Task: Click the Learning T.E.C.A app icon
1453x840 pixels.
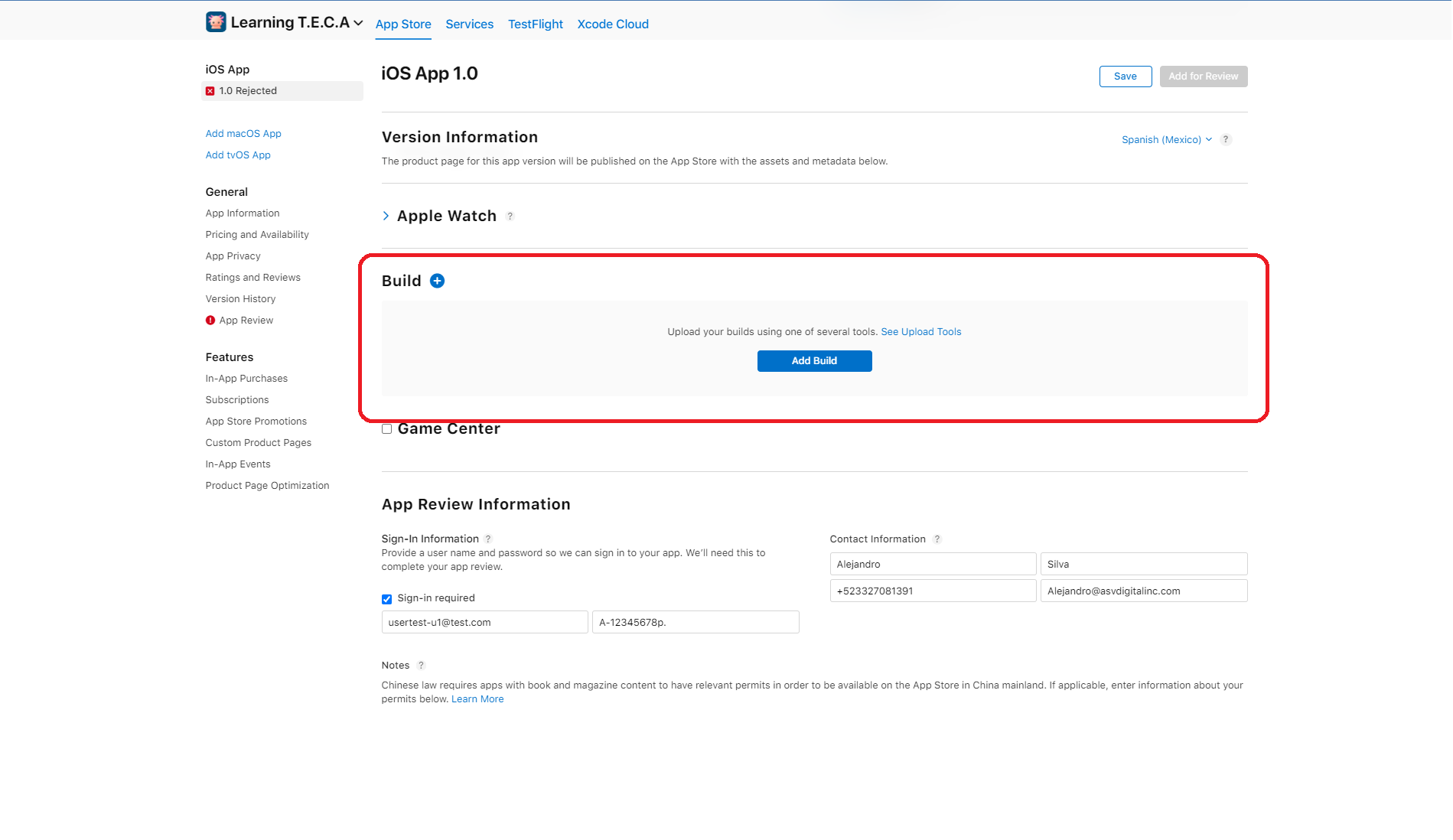Action: click(216, 22)
